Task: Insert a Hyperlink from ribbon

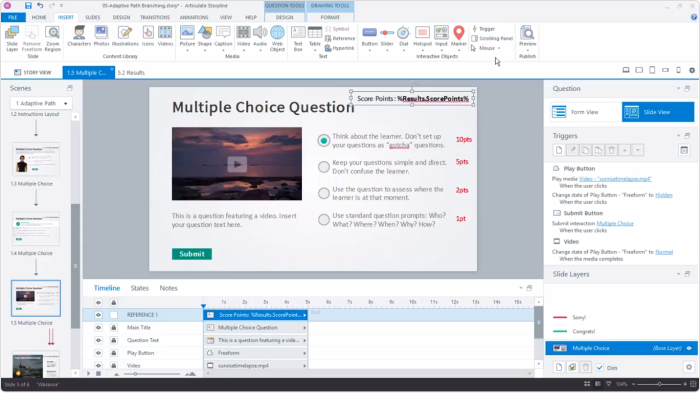Action: pyautogui.click(x=340, y=48)
